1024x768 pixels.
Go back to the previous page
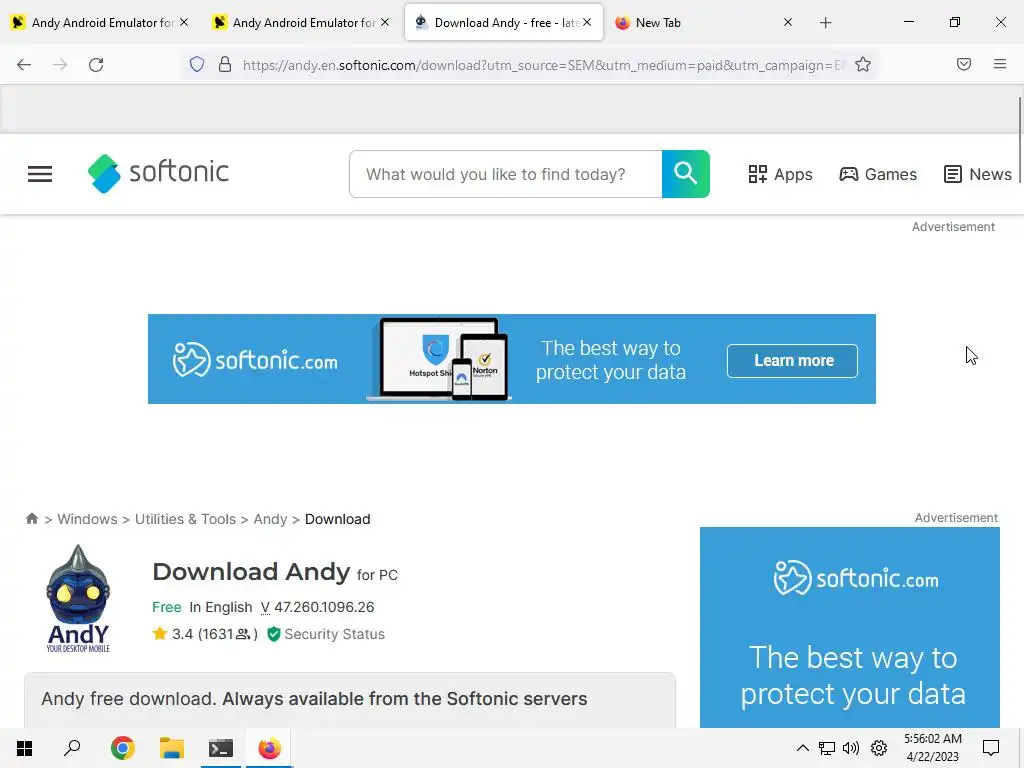tap(24, 65)
